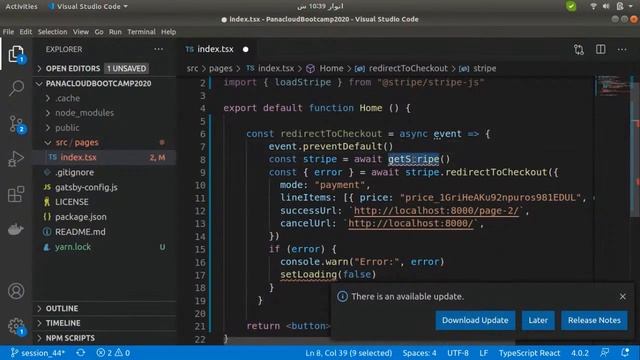The image size is (640, 360).
Task: Open problems via errors and warnings indicator
Action: click(x=113, y=353)
